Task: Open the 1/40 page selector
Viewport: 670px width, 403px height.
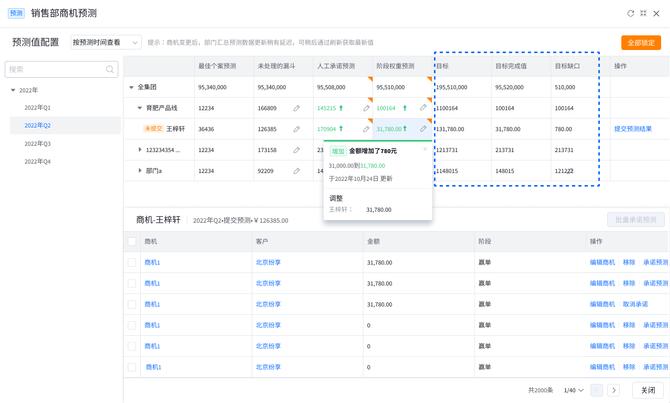Action: click(x=572, y=390)
